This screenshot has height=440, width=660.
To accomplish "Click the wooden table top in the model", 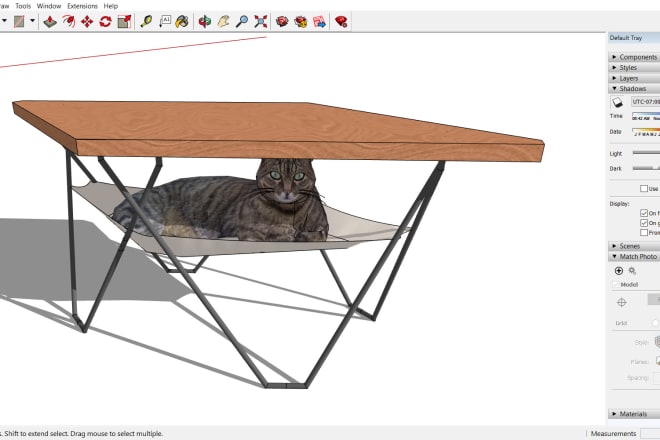I will point(278,131).
